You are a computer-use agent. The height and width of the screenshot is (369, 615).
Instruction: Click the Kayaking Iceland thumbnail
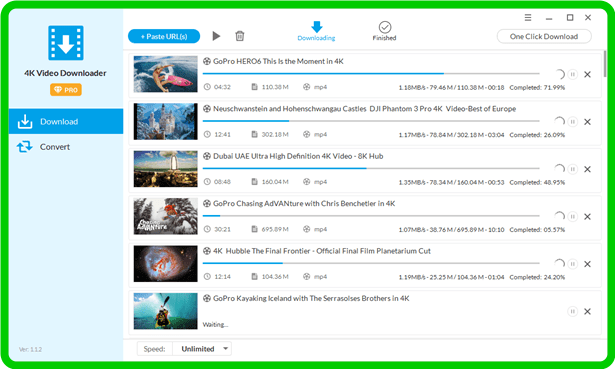point(166,311)
